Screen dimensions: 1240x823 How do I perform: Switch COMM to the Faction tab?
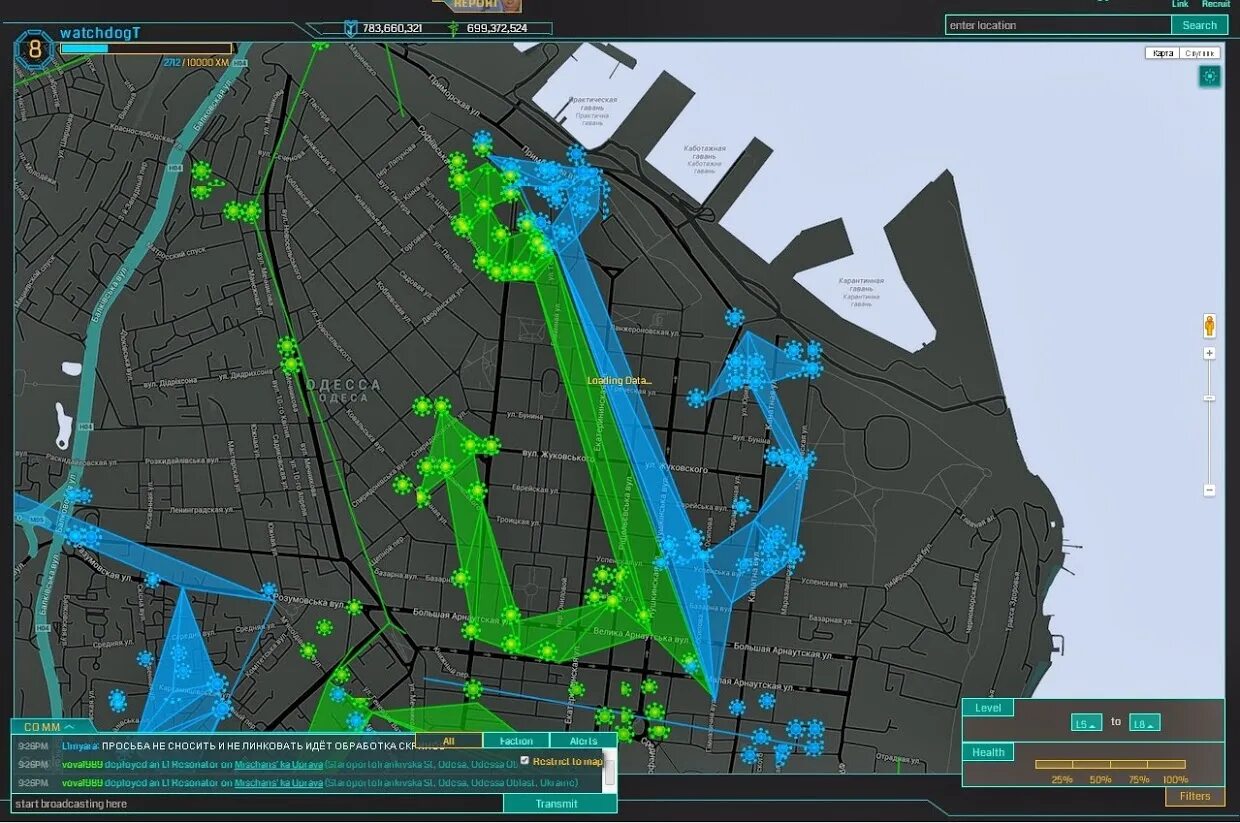(x=516, y=741)
